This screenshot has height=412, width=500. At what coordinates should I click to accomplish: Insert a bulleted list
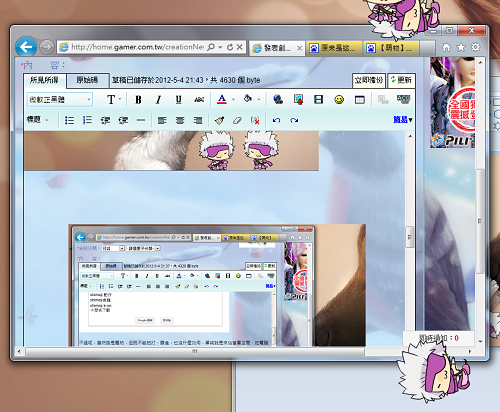[69, 120]
